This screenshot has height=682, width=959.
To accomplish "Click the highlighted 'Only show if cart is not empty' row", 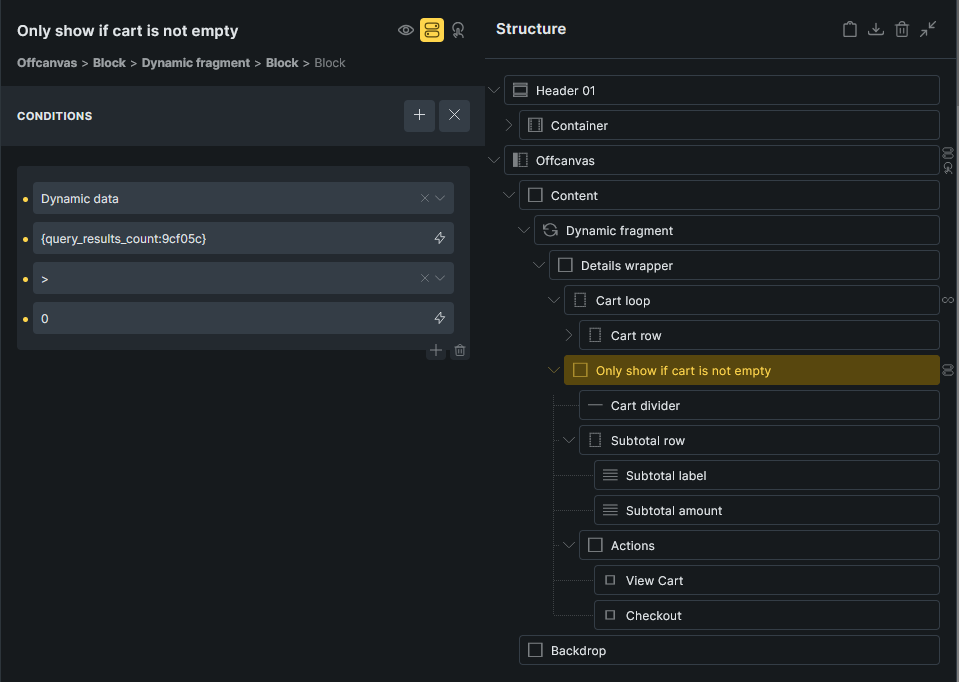I will coord(752,371).
